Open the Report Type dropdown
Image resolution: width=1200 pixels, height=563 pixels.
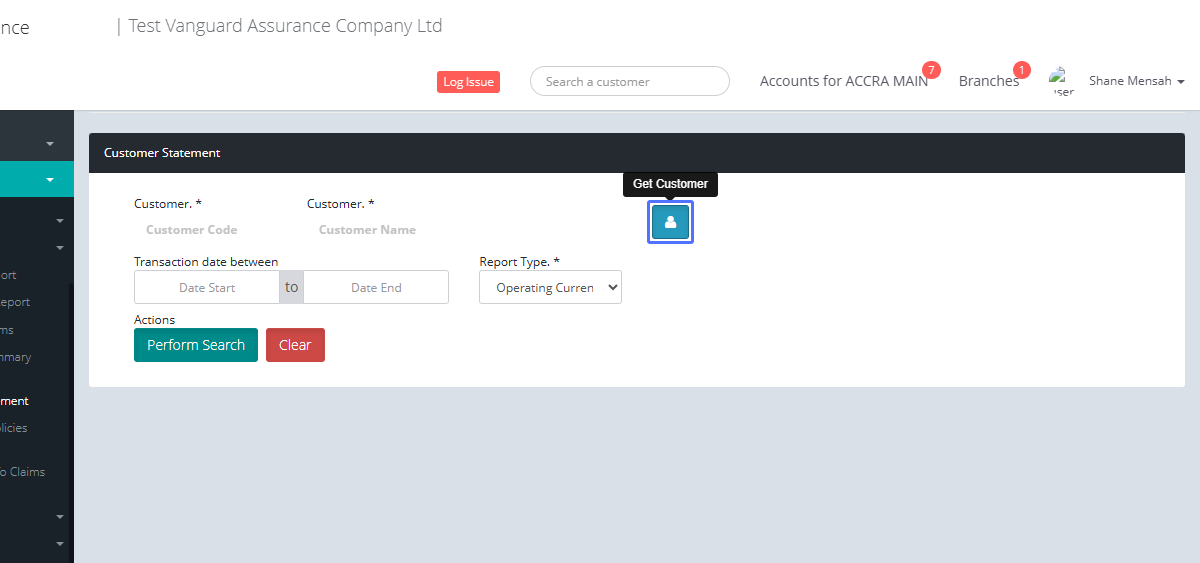[550, 288]
